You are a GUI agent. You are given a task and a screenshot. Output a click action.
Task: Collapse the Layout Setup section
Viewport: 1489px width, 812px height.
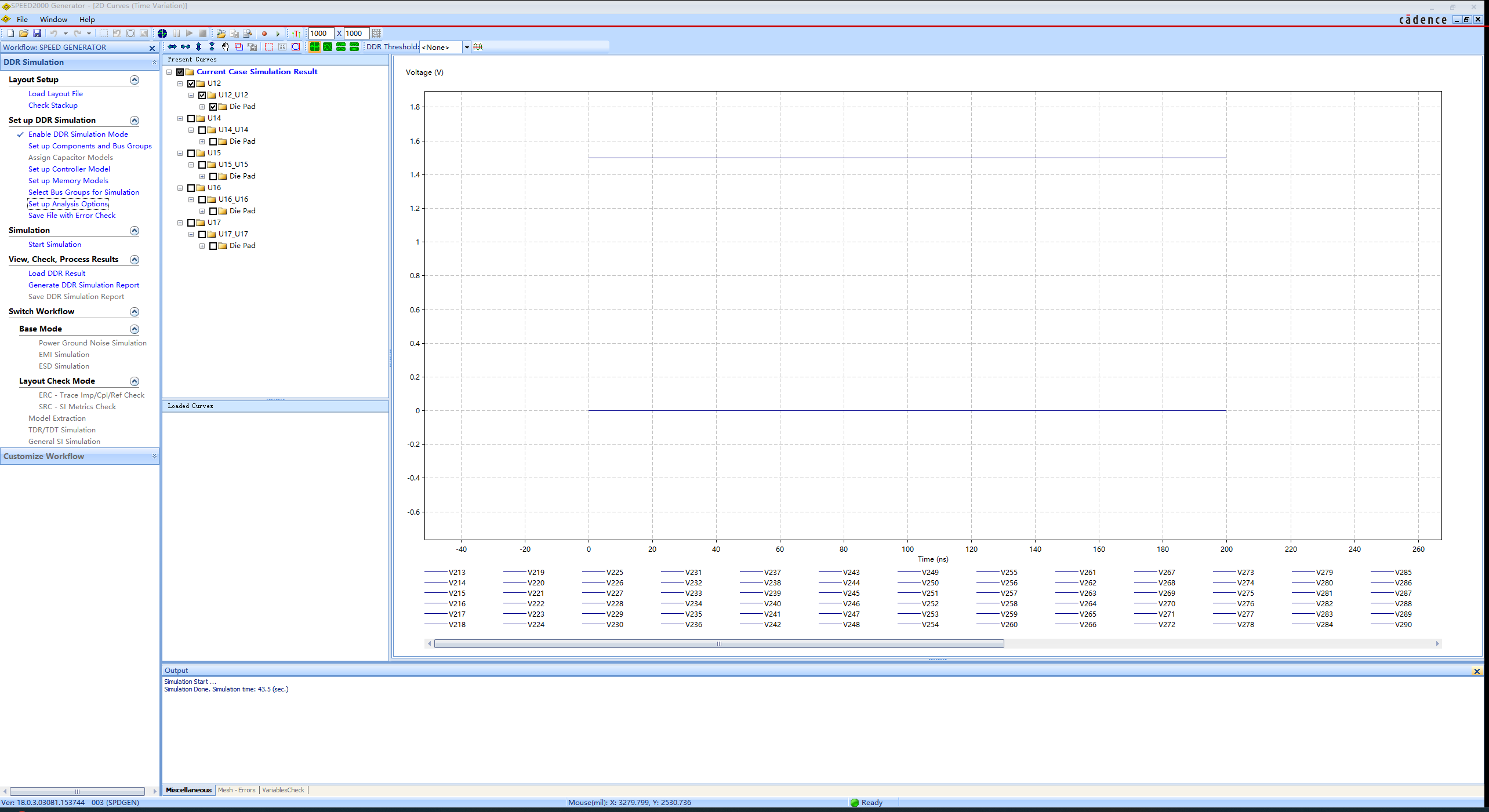(x=135, y=80)
